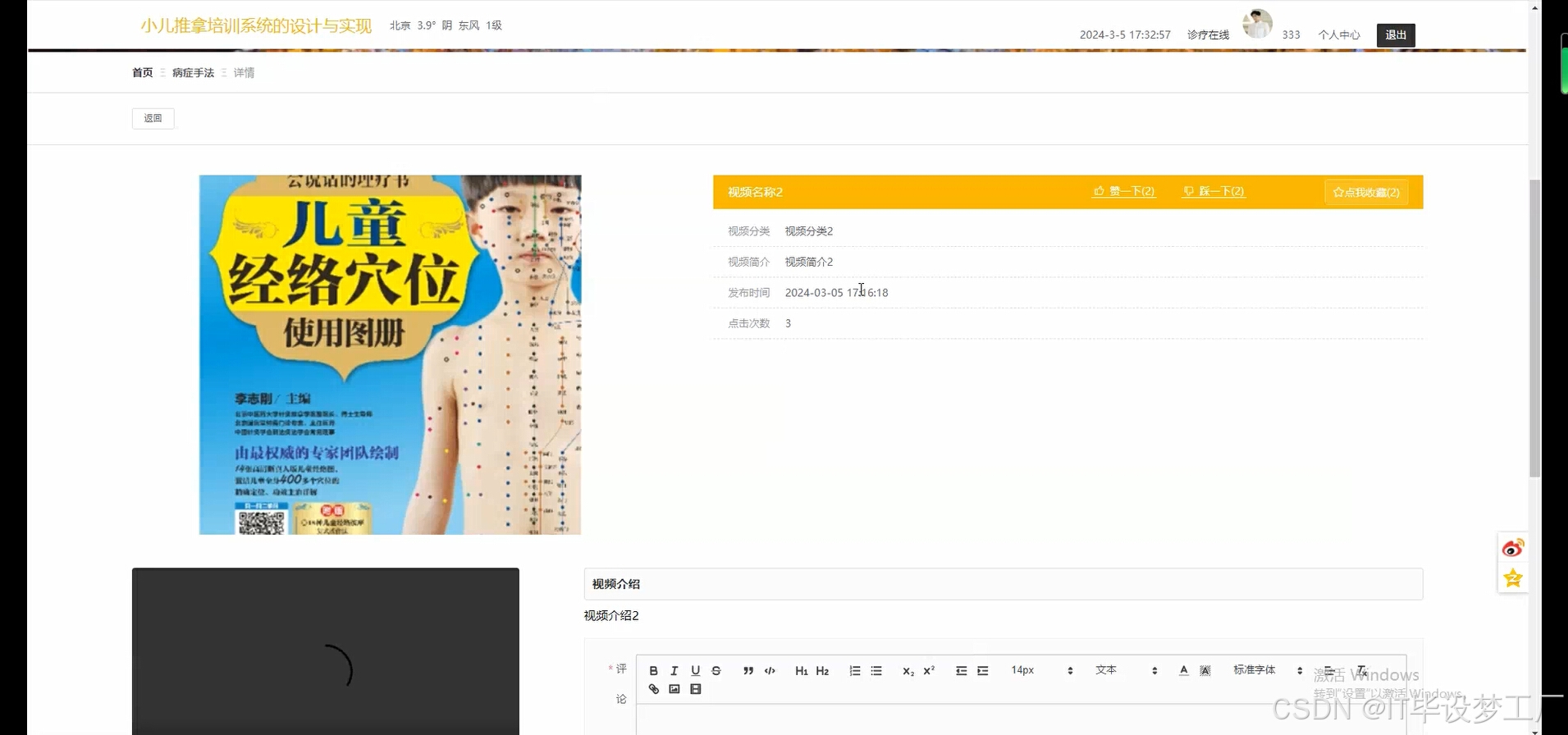Click the yellow star share icon

[x=1513, y=578]
